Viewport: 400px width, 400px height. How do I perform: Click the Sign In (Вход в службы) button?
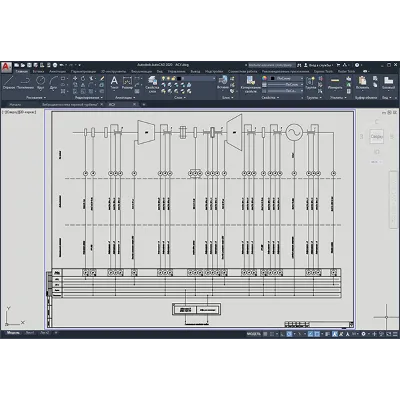(319, 65)
